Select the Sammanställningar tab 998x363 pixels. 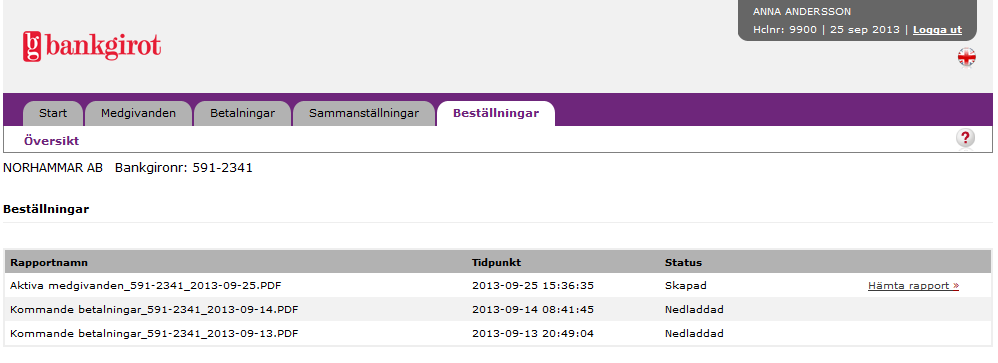point(364,113)
